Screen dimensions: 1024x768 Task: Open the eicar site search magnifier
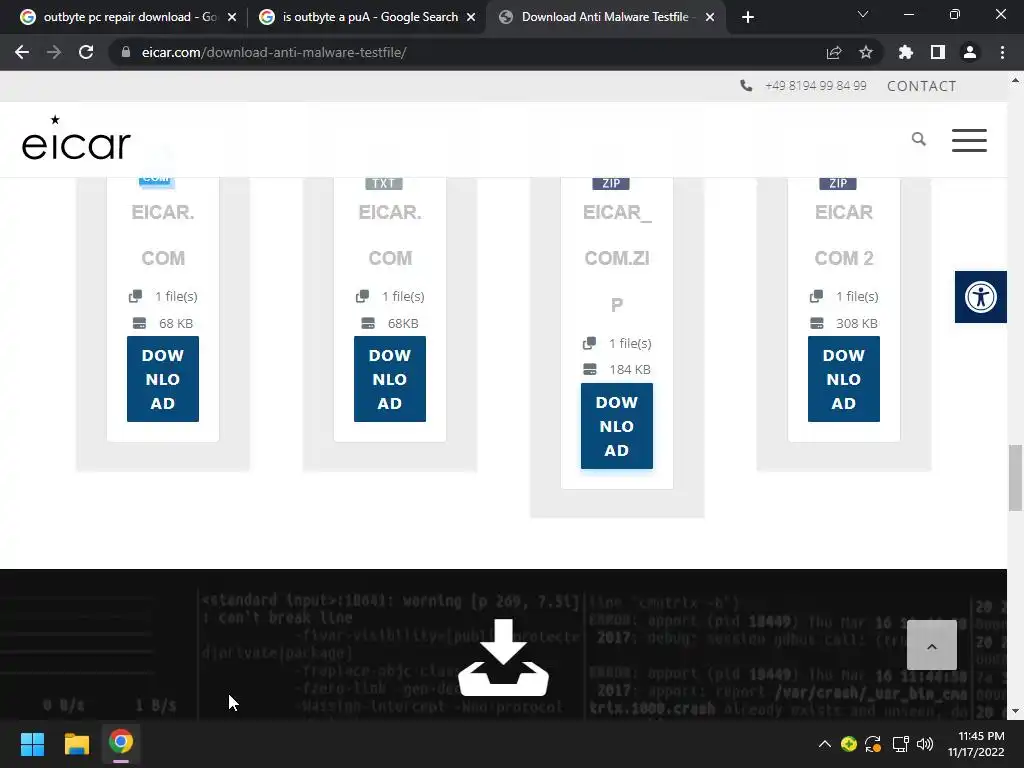tap(919, 139)
